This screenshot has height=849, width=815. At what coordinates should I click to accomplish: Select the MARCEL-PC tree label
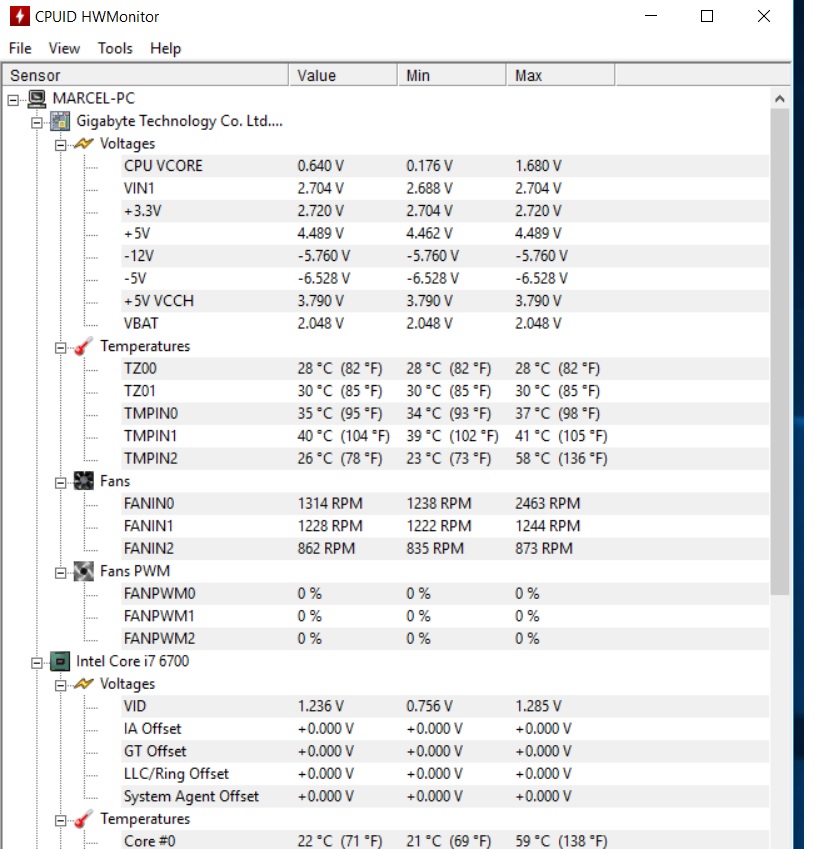[94, 99]
